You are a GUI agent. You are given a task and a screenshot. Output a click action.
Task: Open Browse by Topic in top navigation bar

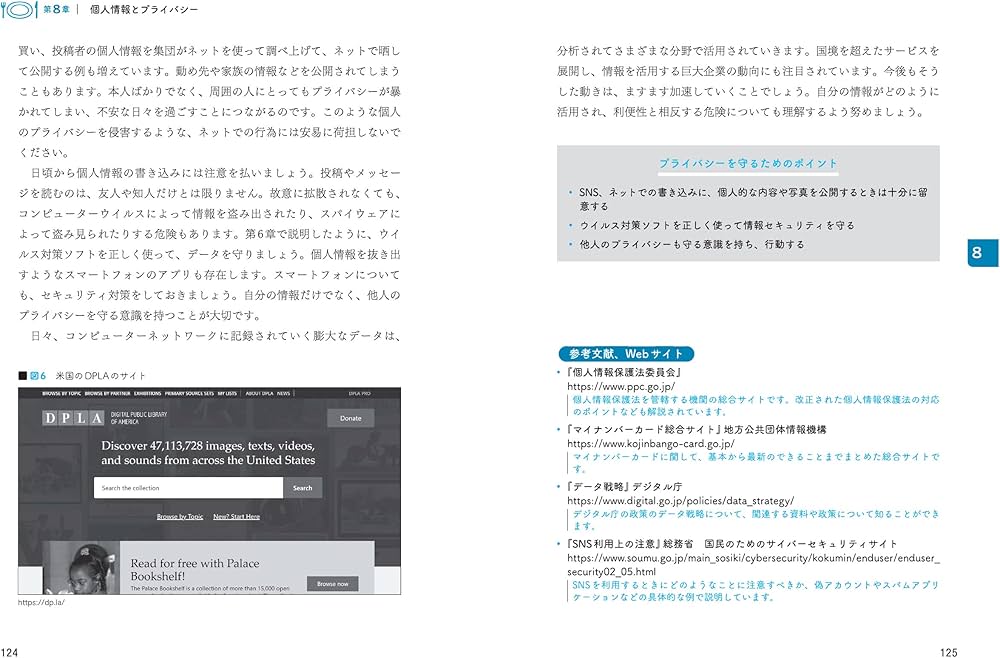click(63, 393)
